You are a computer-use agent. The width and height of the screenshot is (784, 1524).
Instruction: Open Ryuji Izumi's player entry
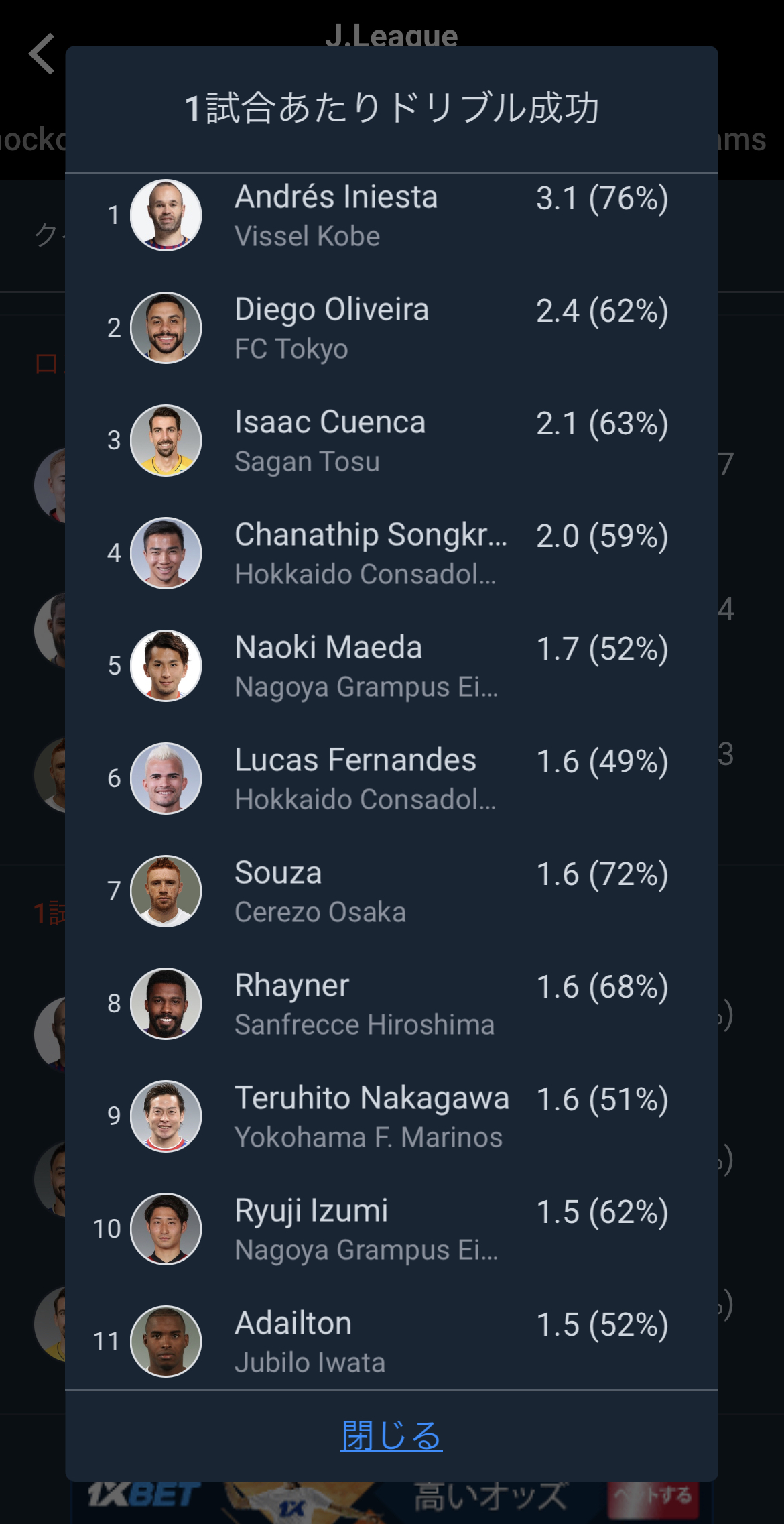pos(312,1211)
